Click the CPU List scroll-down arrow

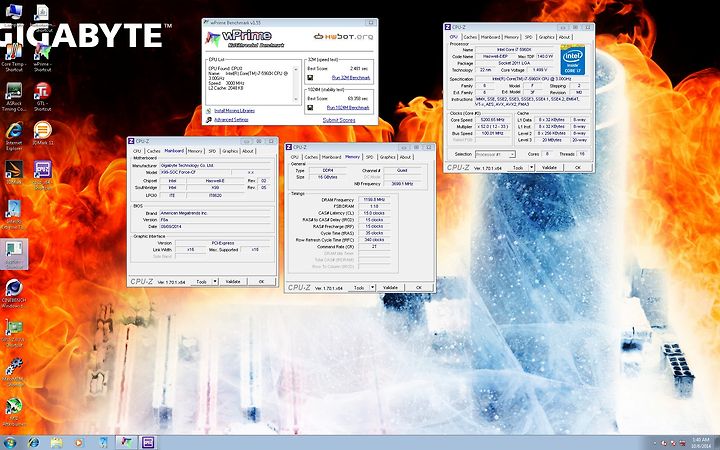click(296, 100)
